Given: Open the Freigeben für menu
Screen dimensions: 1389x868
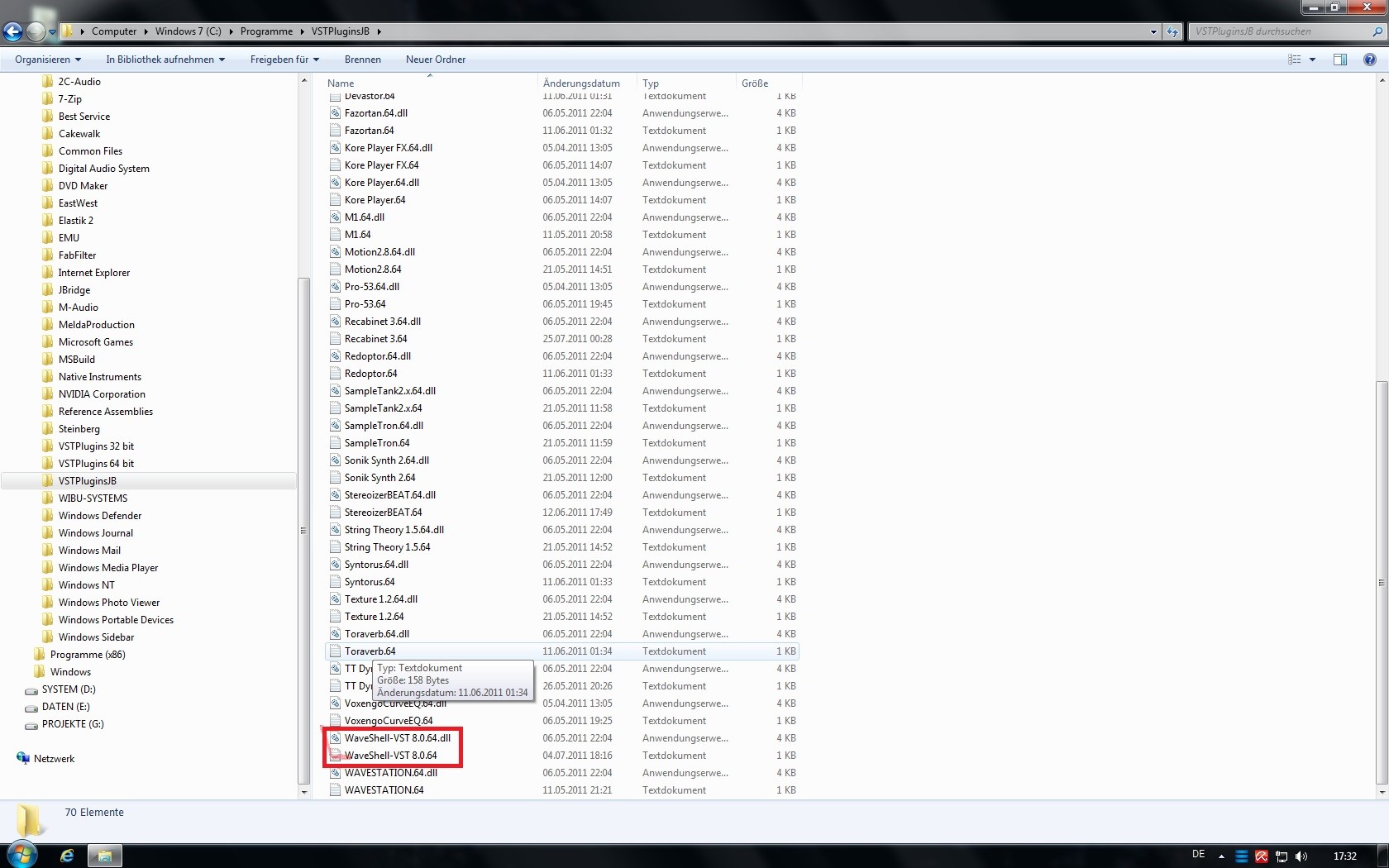Looking at the screenshot, I should pyautogui.click(x=284, y=60).
